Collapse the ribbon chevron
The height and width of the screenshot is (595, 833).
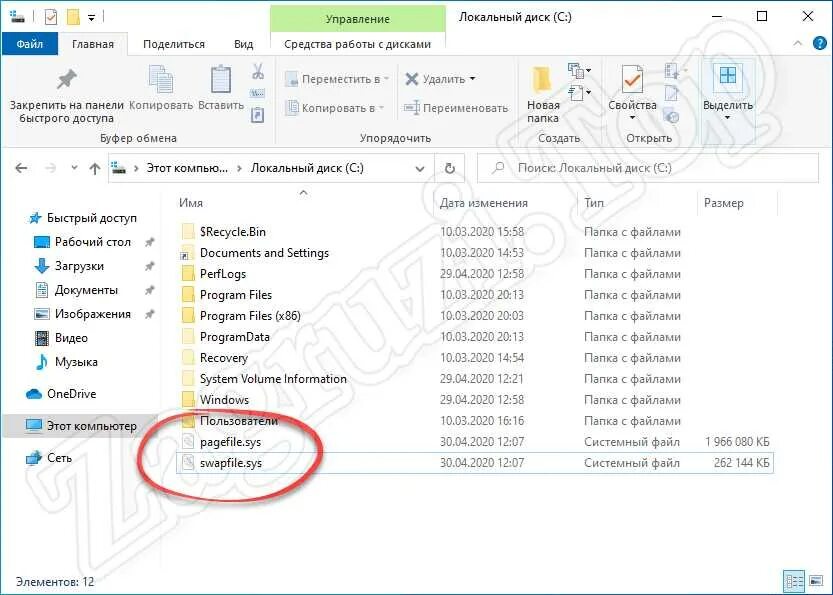point(797,44)
